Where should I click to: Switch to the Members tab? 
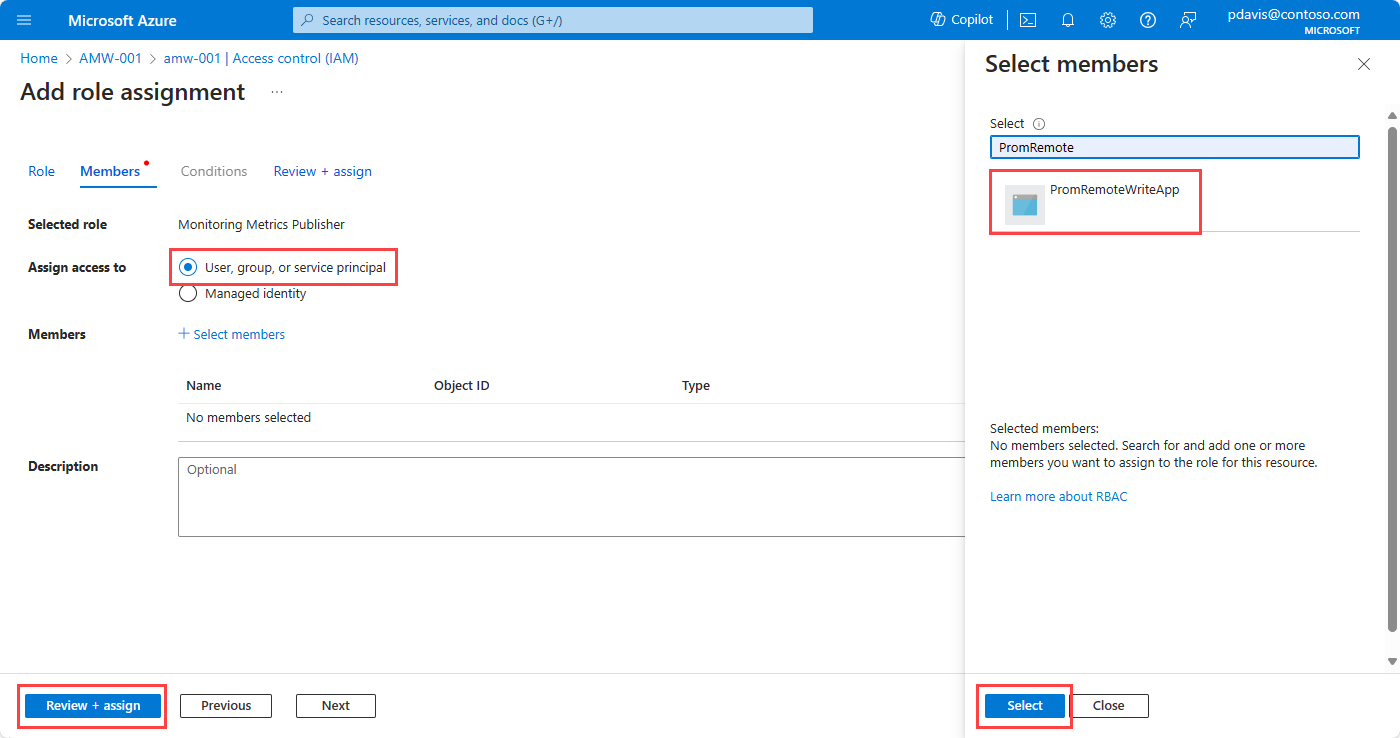(x=110, y=171)
